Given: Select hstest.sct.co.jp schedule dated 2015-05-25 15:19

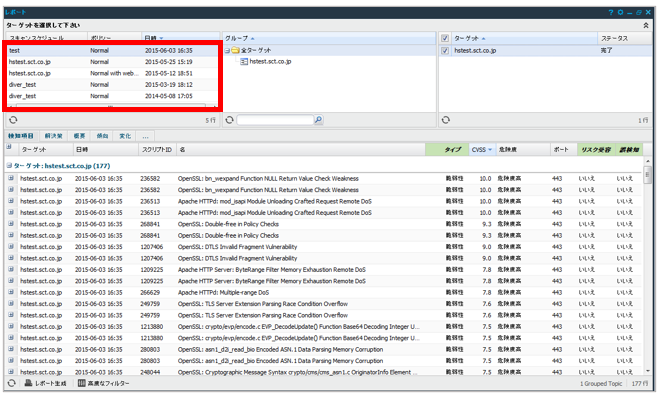Looking at the screenshot, I should coord(112,62).
